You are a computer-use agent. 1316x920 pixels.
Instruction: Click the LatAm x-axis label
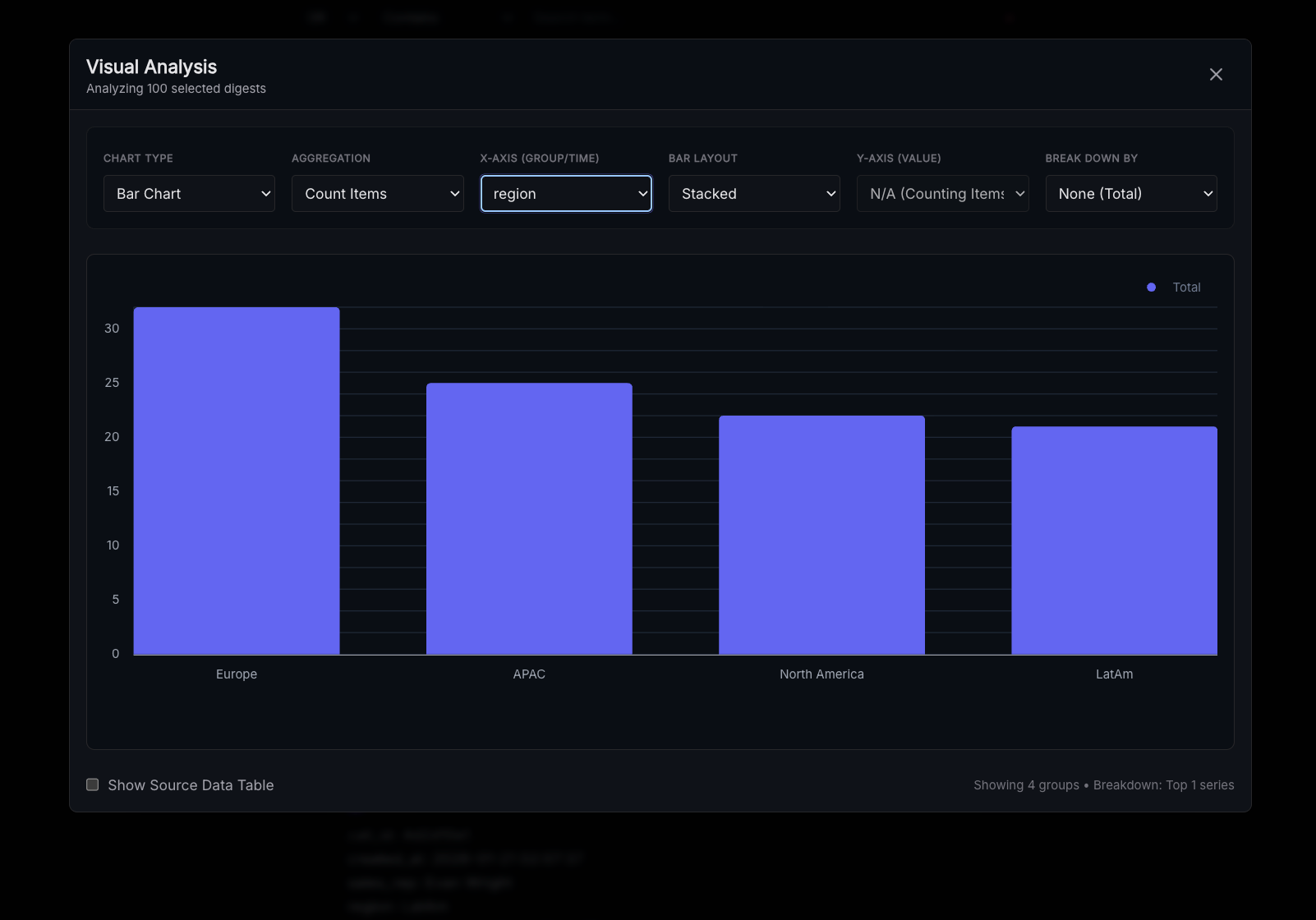[1114, 674]
